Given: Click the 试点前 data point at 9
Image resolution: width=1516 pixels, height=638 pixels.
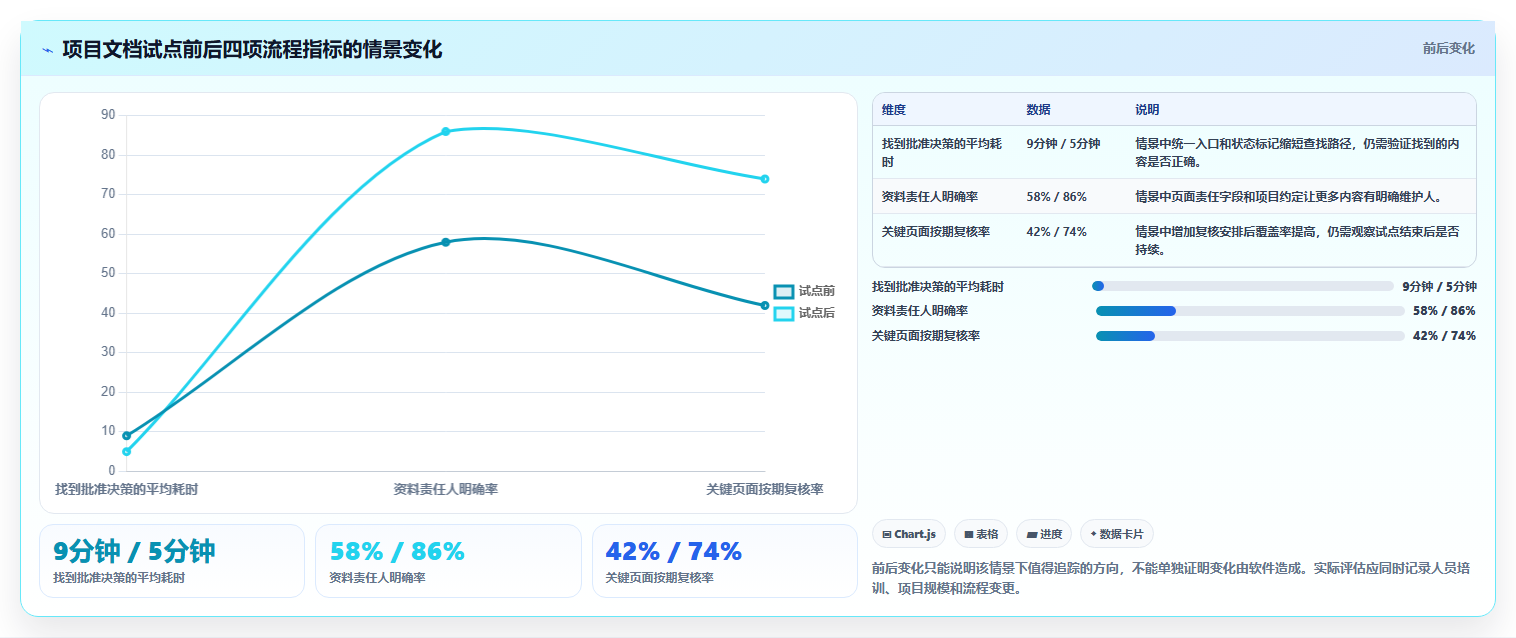Looking at the screenshot, I should click(x=126, y=435).
